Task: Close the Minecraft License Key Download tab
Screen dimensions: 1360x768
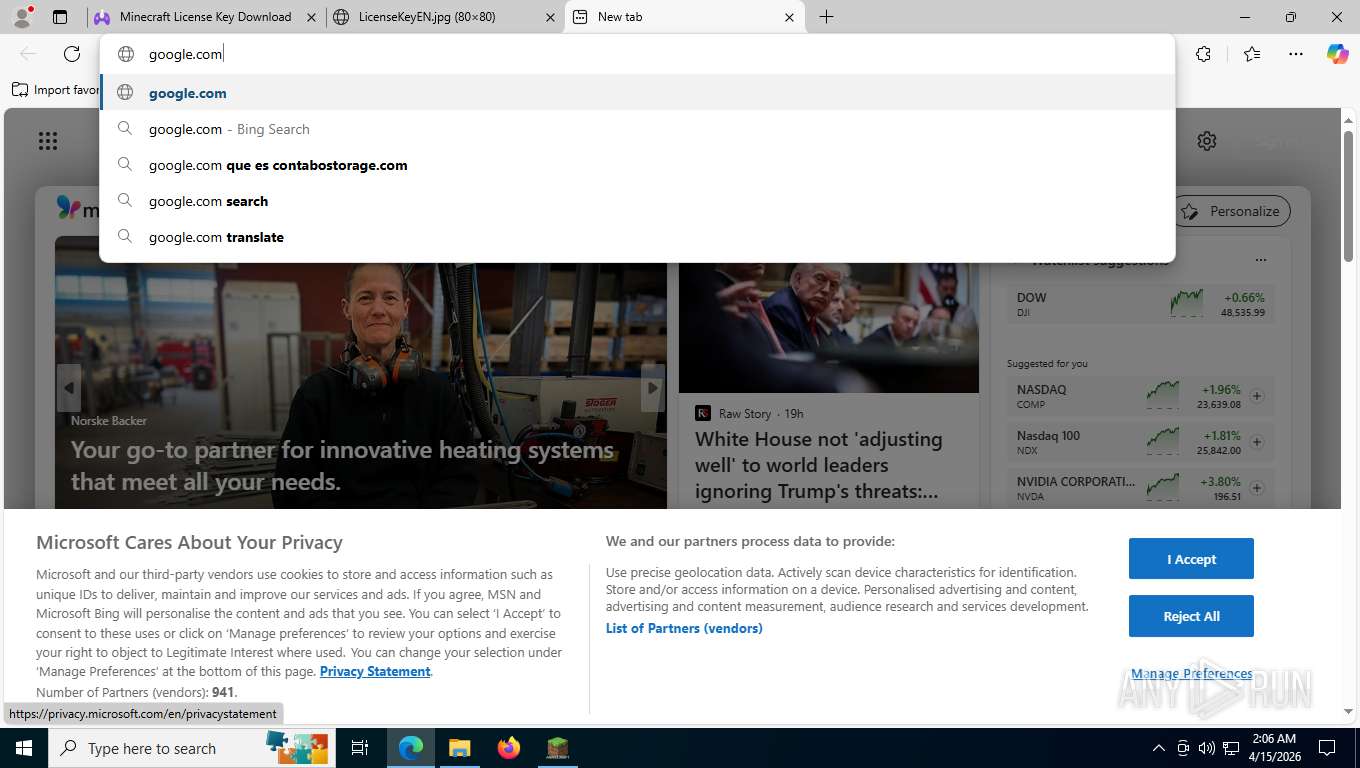Action: click(312, 17)
